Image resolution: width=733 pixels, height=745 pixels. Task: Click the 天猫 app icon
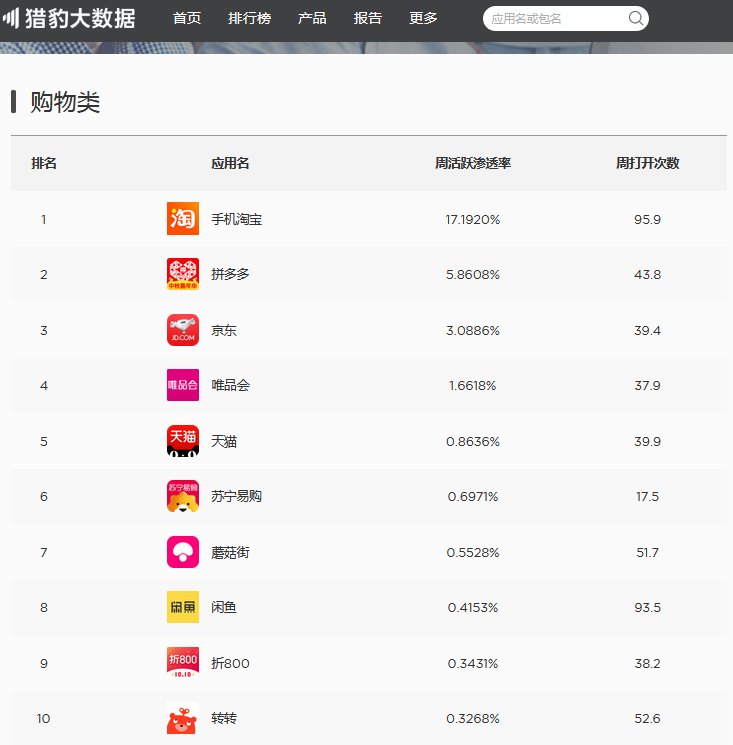point(183,441)
